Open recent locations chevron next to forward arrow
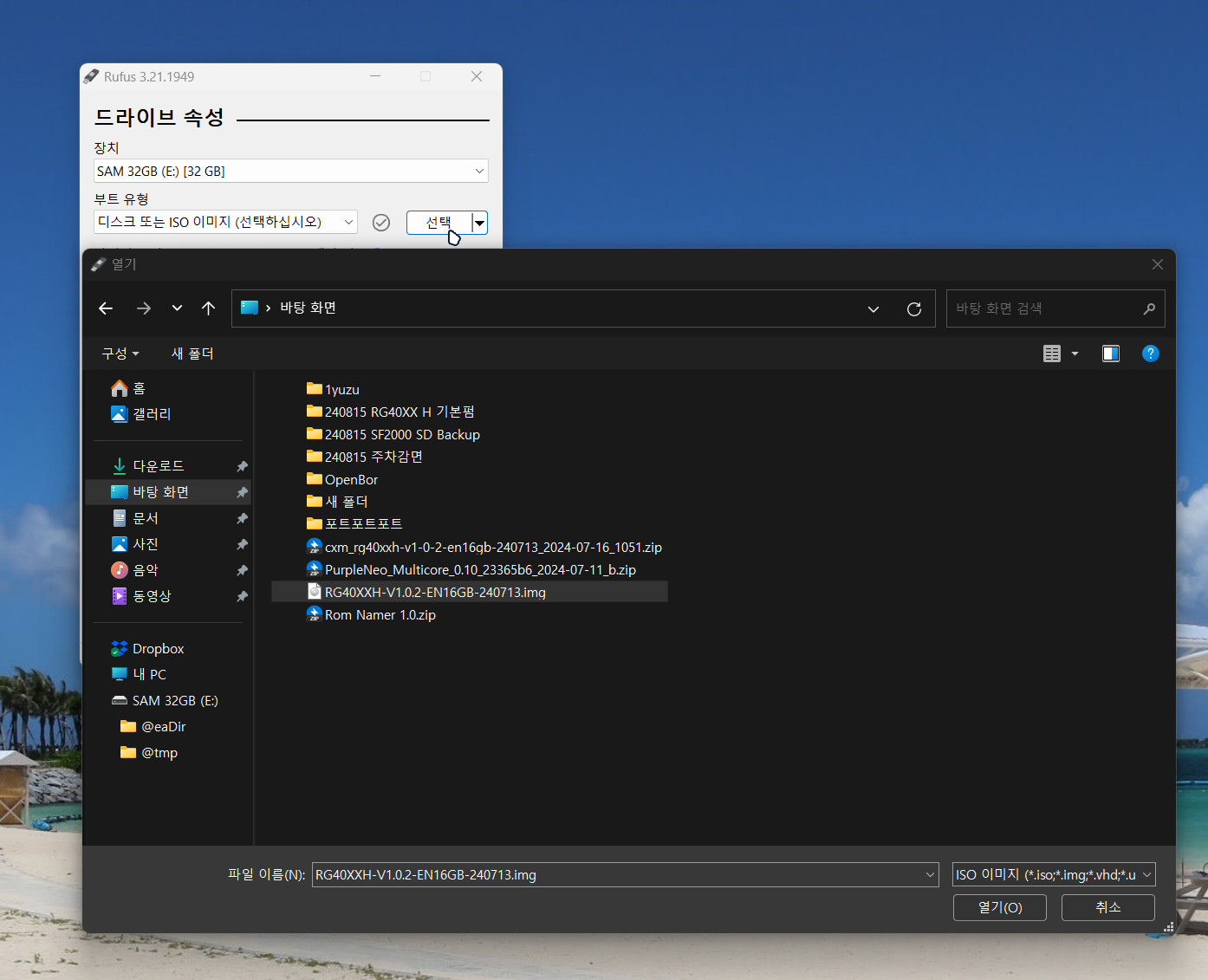This screenshot has height=980, width=1208. tap(177, 308)
